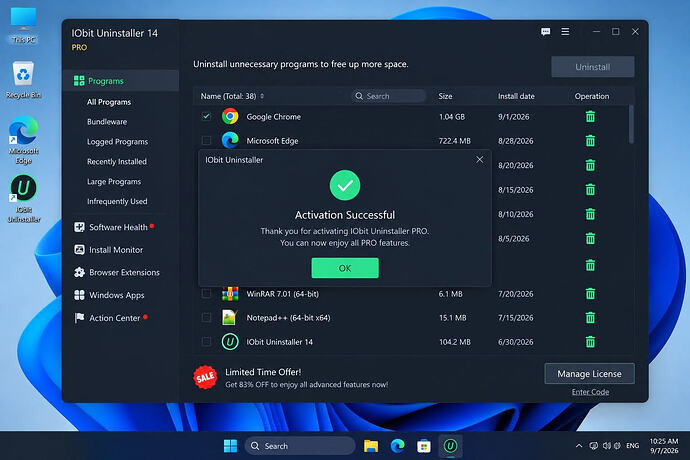This screenshot has height=460, width=690.
Task: Click the Enter Code link
Action: point(590,392)
